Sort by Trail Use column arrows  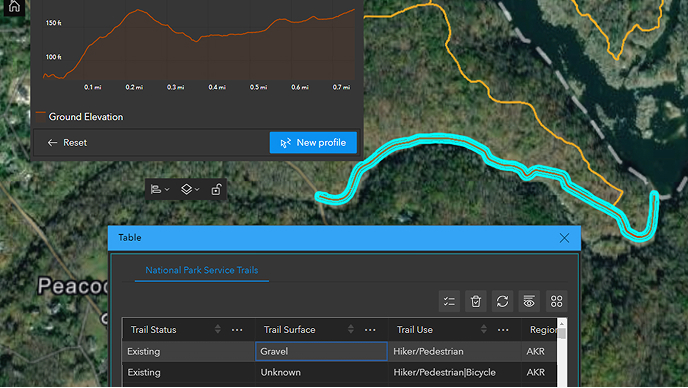[x=484, y=329]
